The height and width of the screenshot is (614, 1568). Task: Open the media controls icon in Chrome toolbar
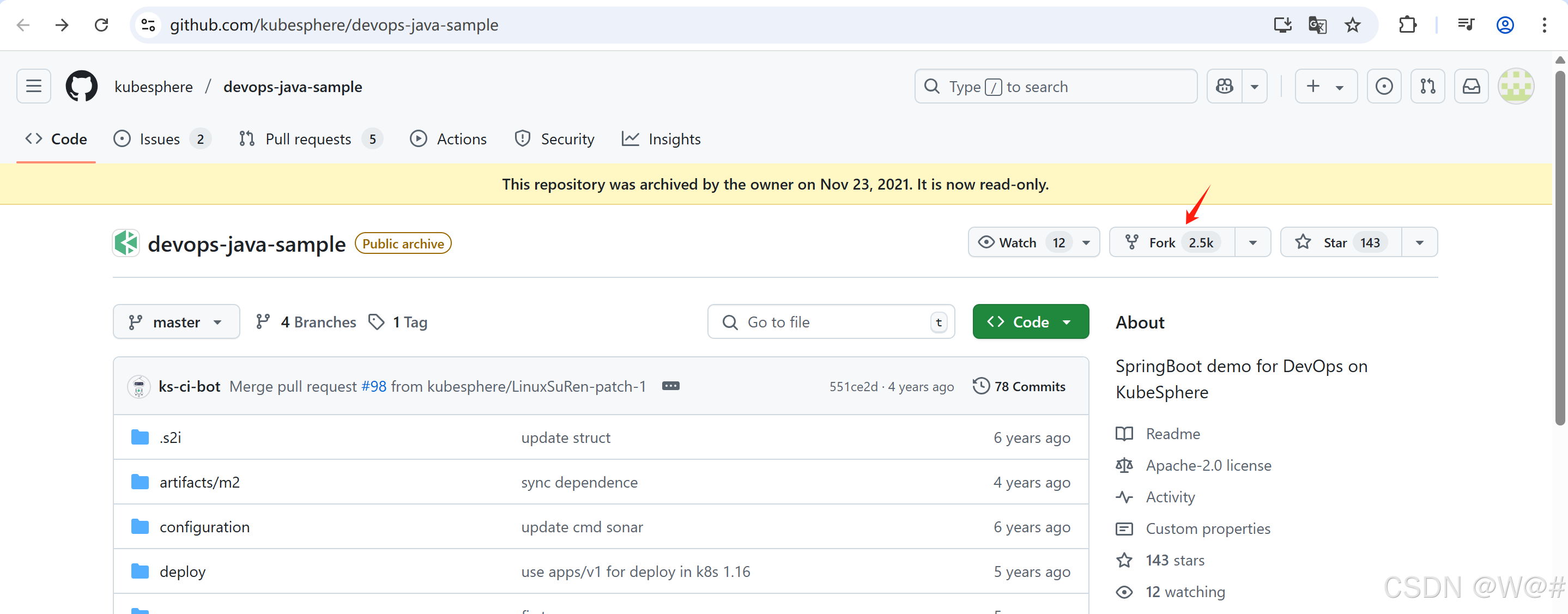pyautogui.click(x=1466, y=25)
